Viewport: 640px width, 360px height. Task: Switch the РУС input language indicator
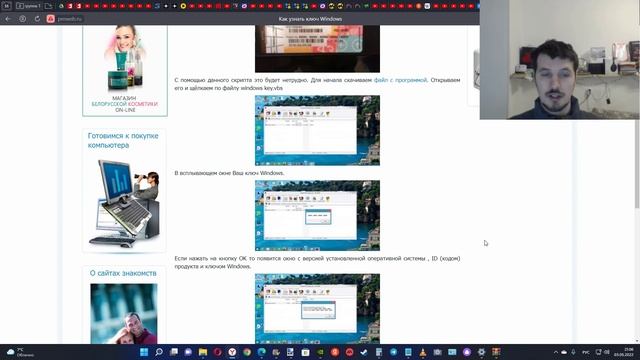pyautogui.click(x=586, y=352)
